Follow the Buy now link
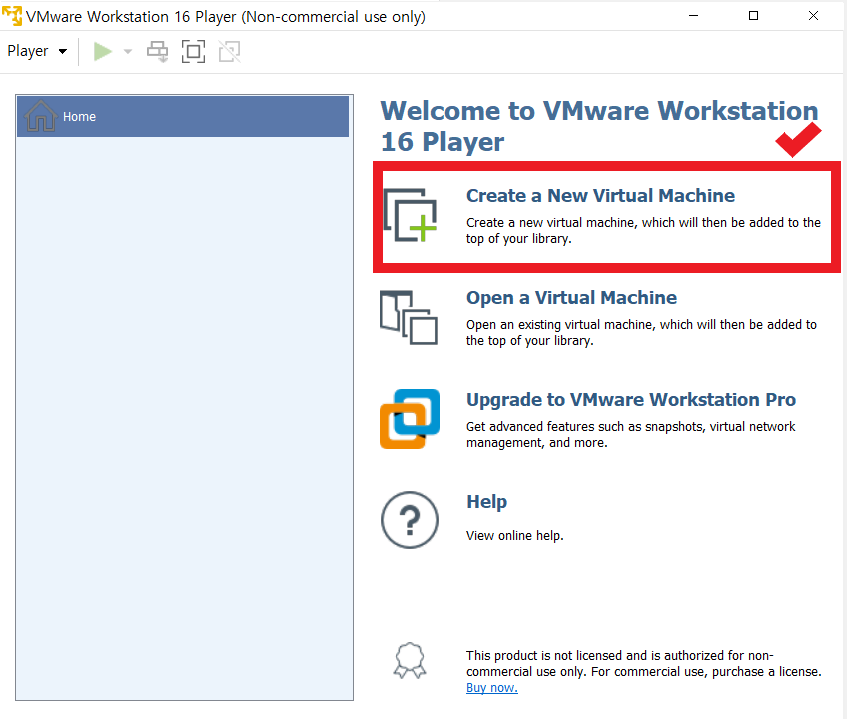 (x=492, y=688)
